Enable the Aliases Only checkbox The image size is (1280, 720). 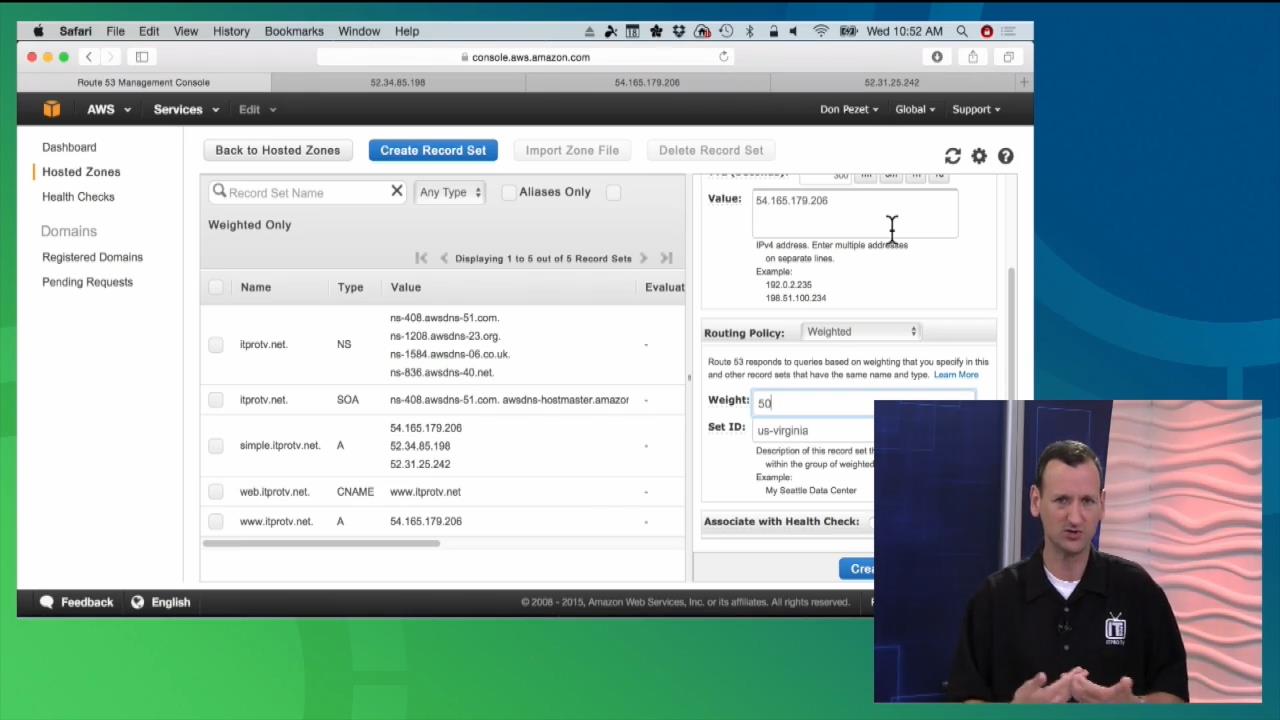[x=509, y=192]
